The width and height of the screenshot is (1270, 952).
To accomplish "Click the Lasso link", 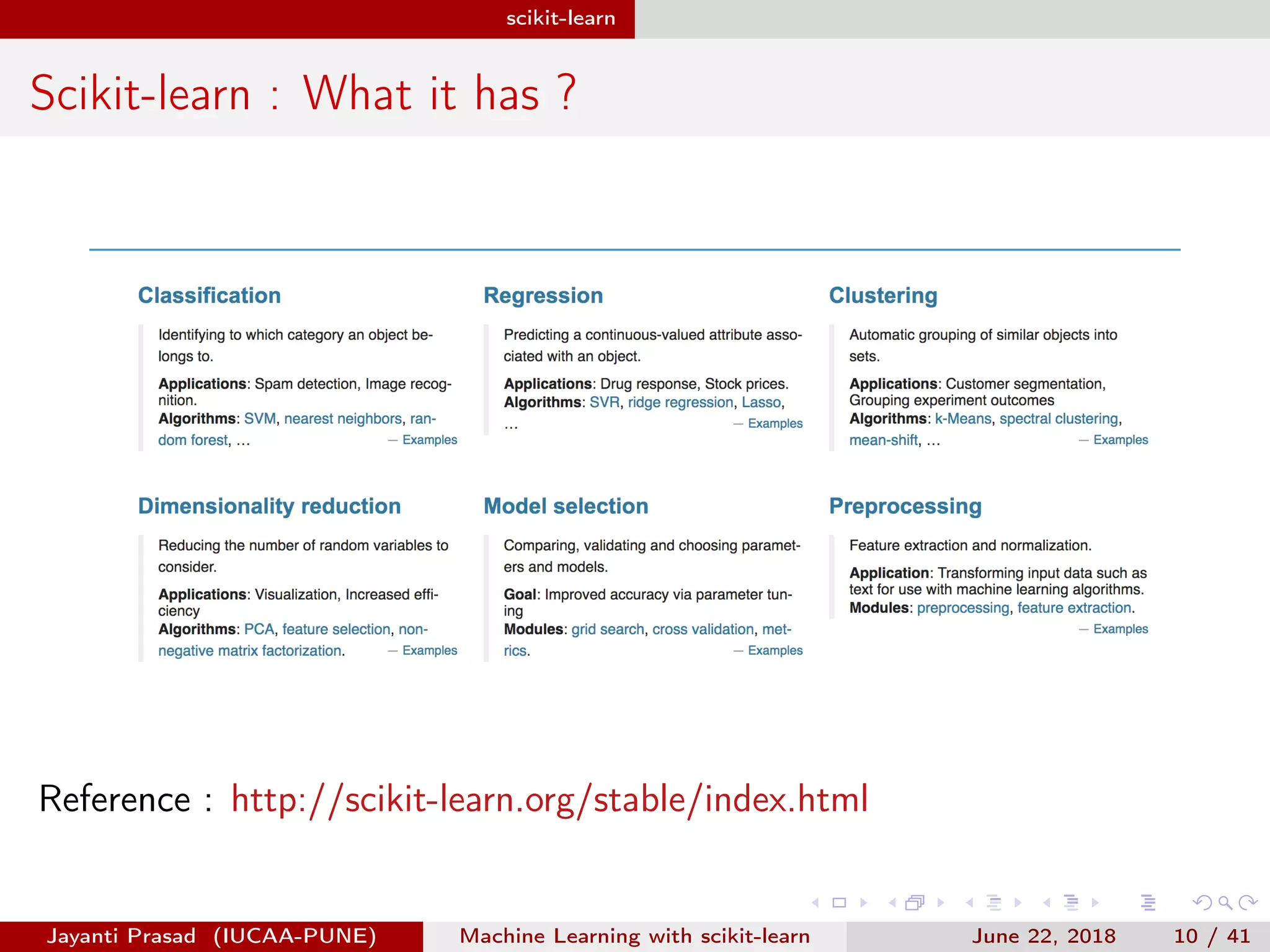I will point(761,403).
